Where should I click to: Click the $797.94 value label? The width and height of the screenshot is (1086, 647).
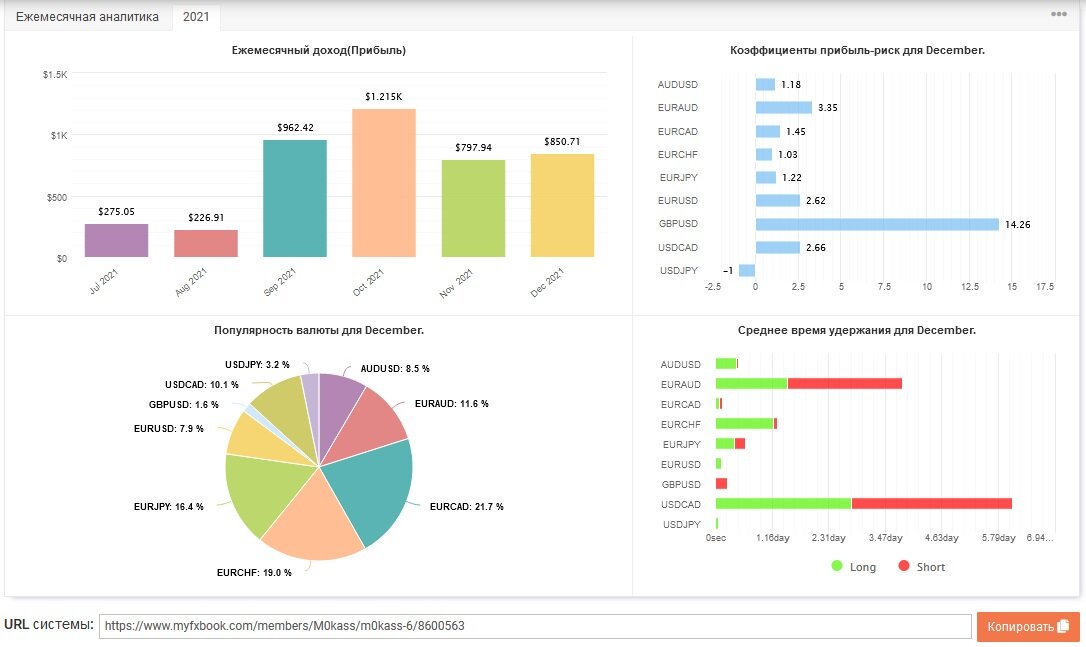click(473, 148)
